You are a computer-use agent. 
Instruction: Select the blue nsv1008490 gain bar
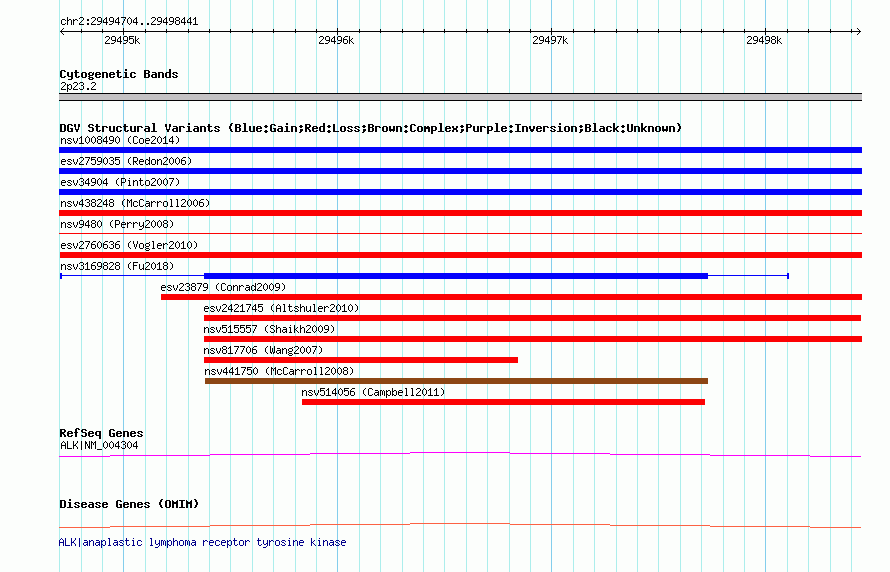pyautogui.click(x=460, y=150)
